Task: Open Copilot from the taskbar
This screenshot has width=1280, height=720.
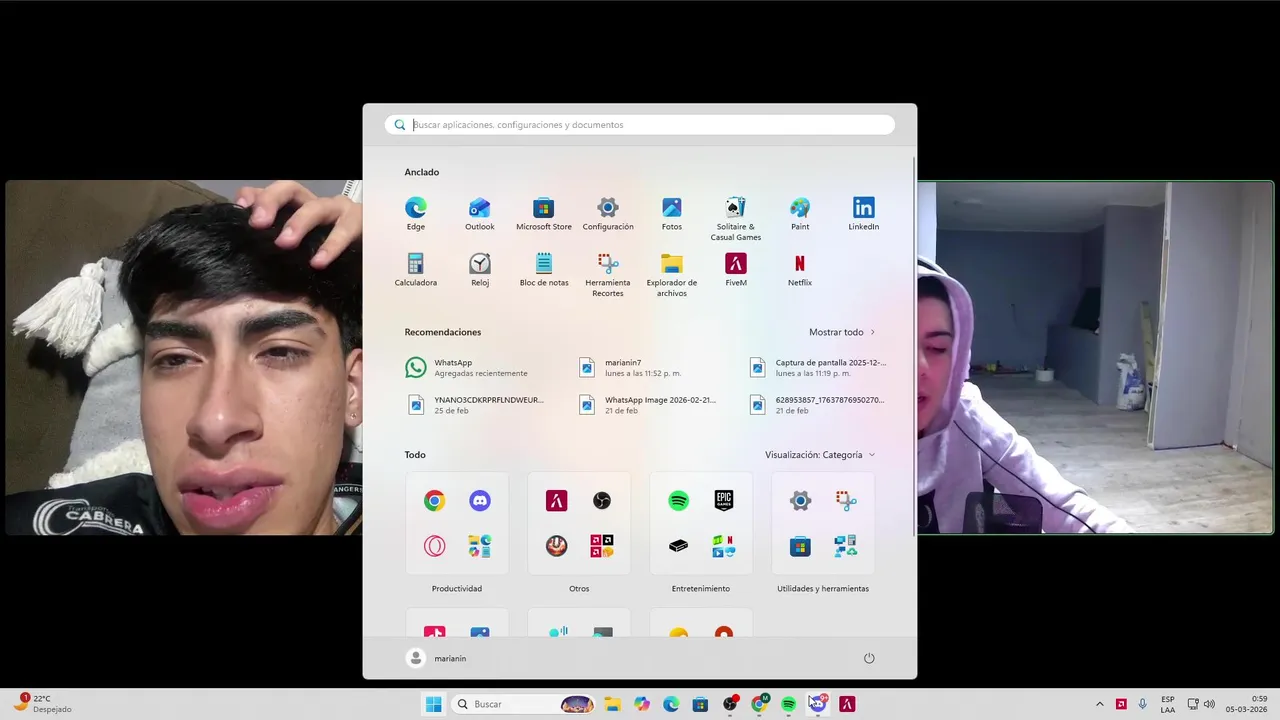Action: (x=642, y=704)
